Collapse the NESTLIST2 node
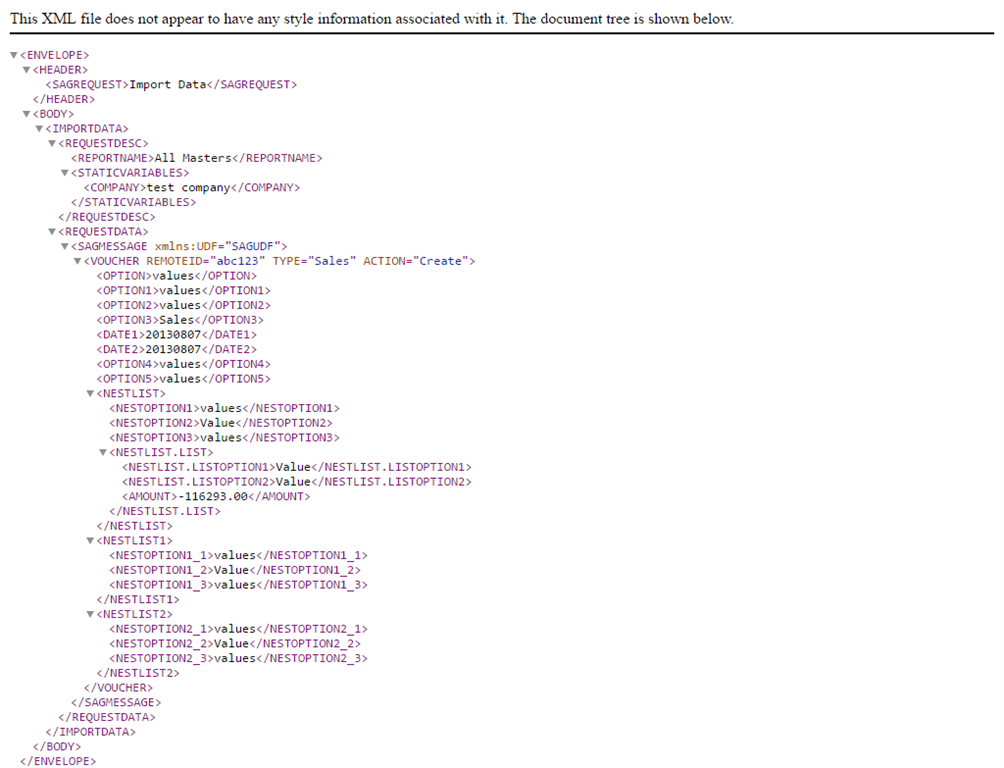 click(x=90, y=615)
